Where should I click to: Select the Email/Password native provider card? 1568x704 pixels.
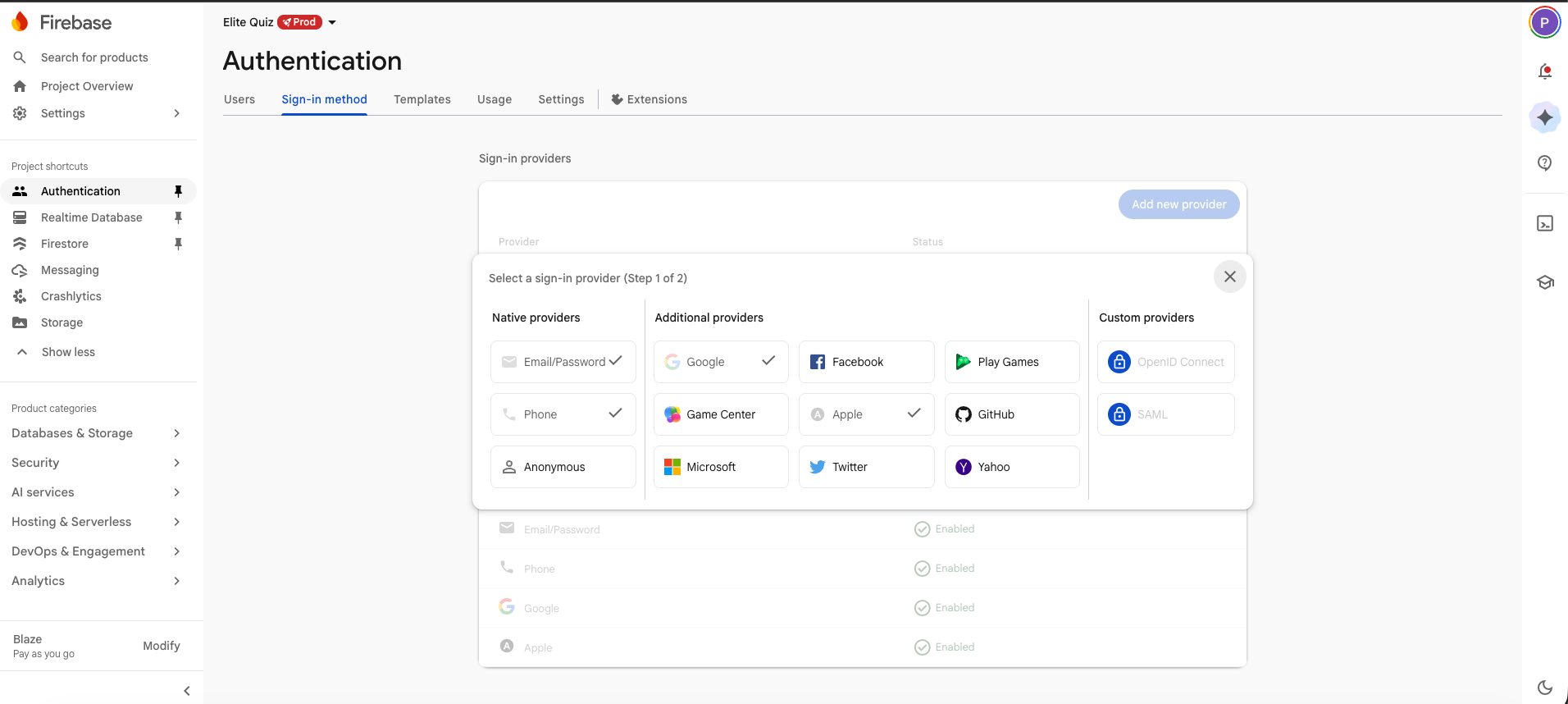pyautogui.click(x=563, y=362)
